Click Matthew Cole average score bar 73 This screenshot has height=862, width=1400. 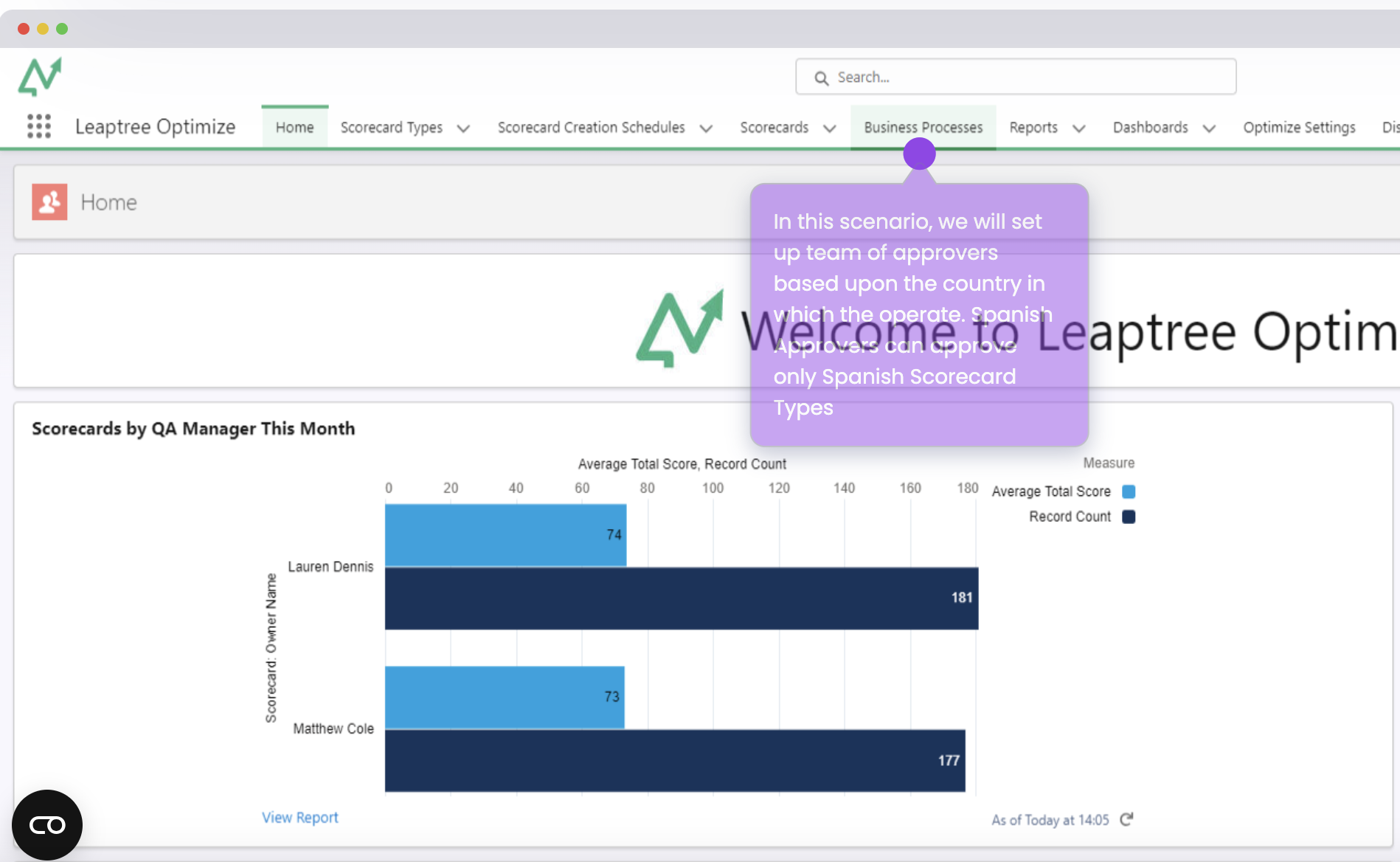tap(505, 697)
